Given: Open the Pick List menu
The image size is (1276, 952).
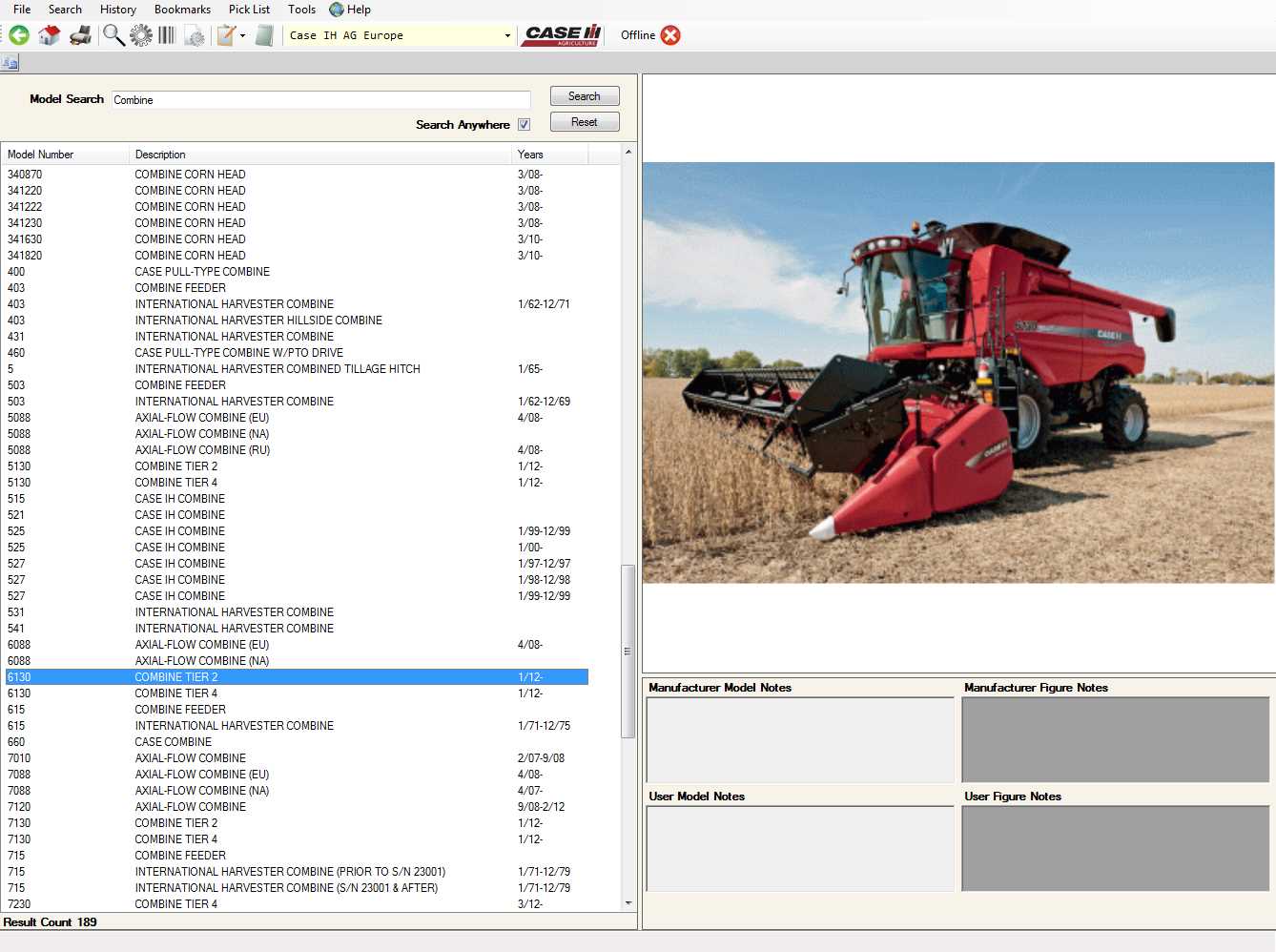Looking at the screenshot, I should click(x=249, y=10).
